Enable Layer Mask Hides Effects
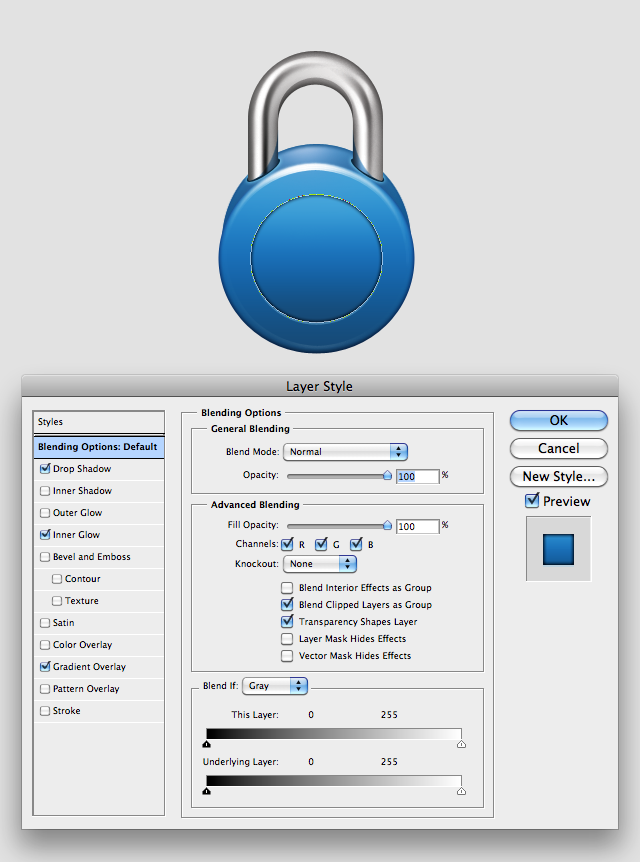This screenshot has height=862, width=640. pyautogui.click(x=287, y=639)
